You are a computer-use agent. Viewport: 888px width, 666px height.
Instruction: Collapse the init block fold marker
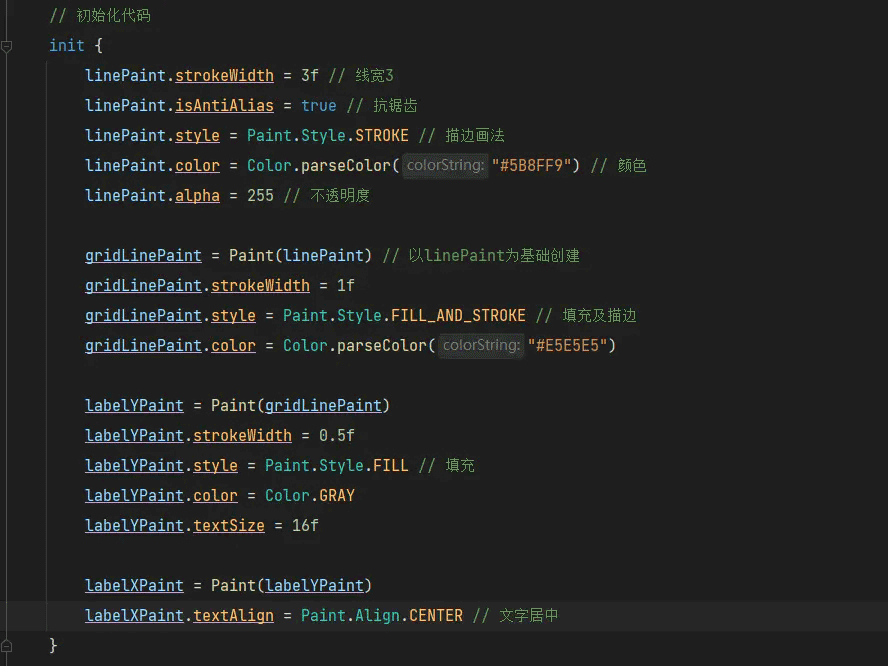(7, 46)
